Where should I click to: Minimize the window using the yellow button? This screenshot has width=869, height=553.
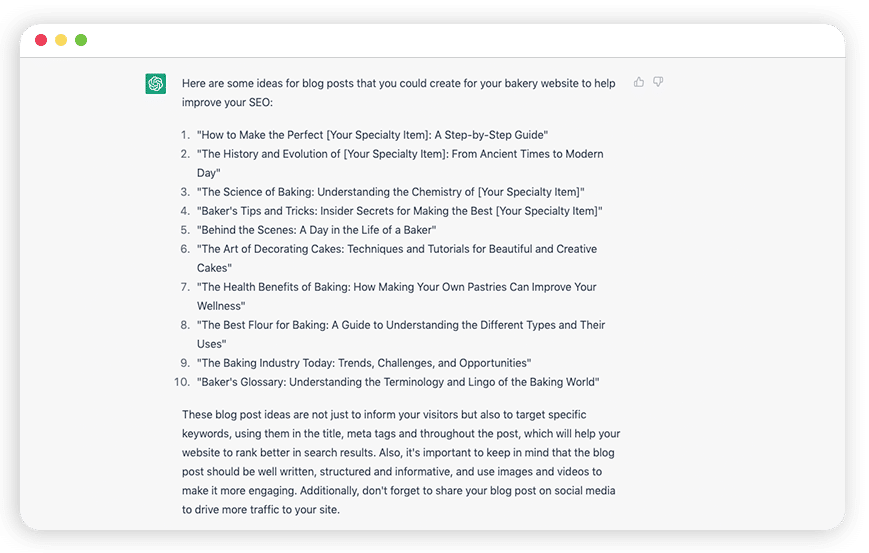point(61,40)
